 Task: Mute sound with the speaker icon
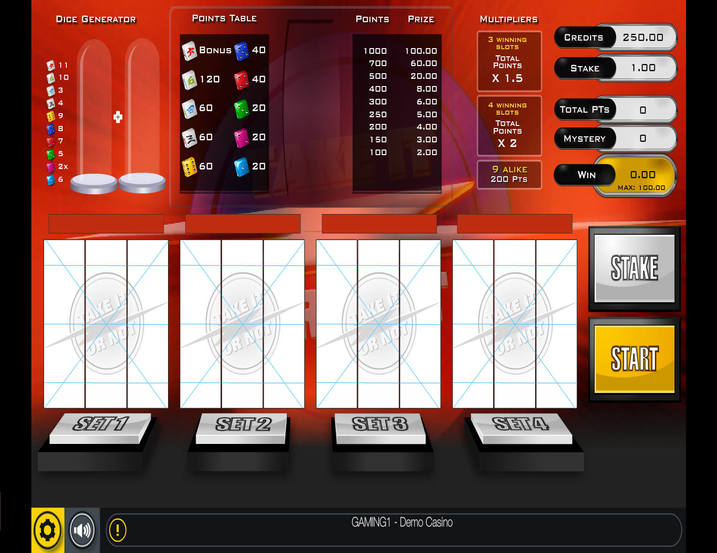(x=82, y=530)
